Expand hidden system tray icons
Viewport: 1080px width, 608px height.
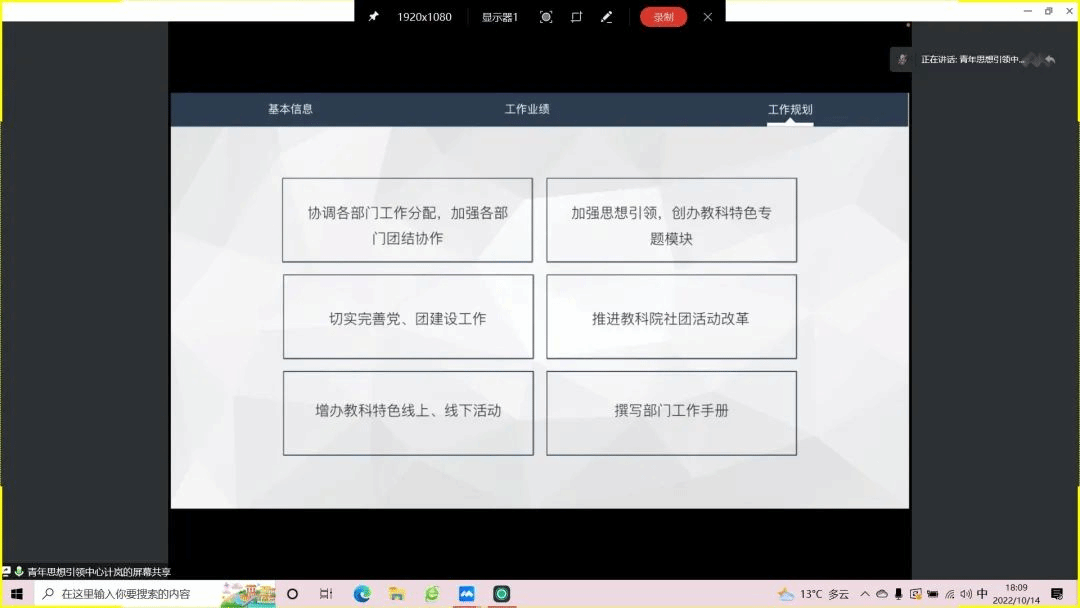click(865, 594)
